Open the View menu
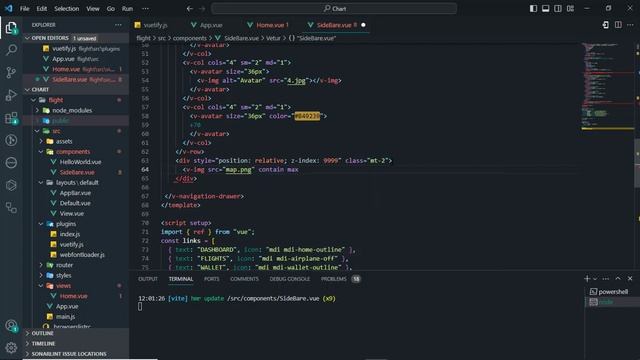This screenshot has width=640, height=360. point(93,9)
